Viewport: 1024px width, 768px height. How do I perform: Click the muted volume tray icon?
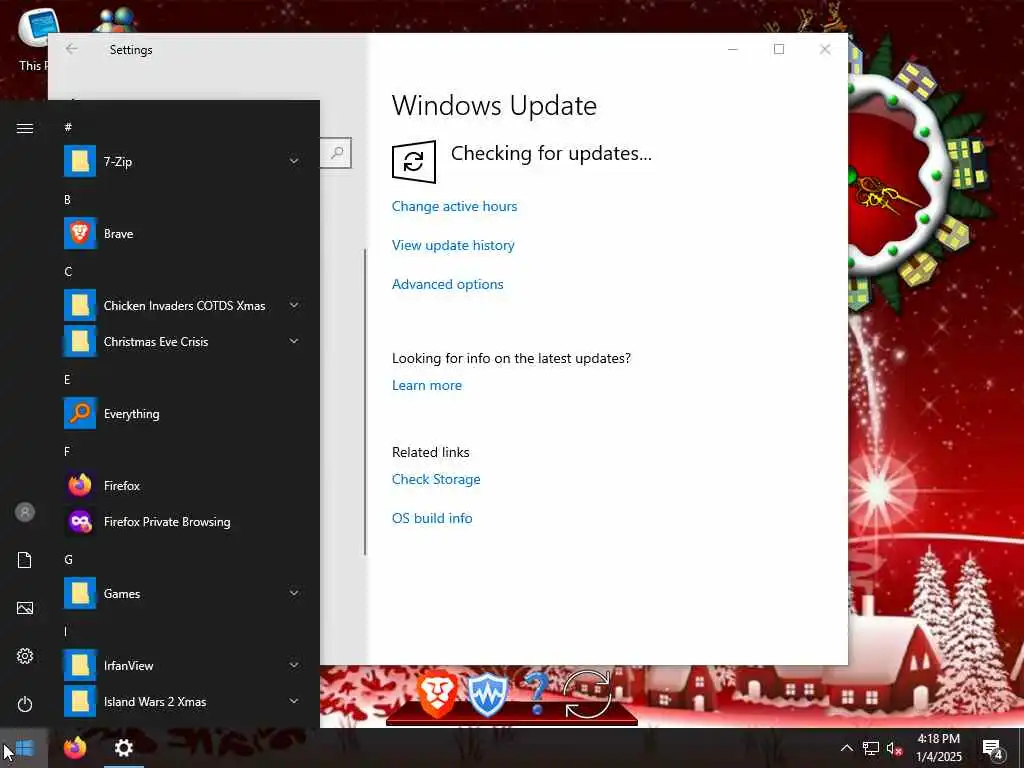[x=894, y=748]
